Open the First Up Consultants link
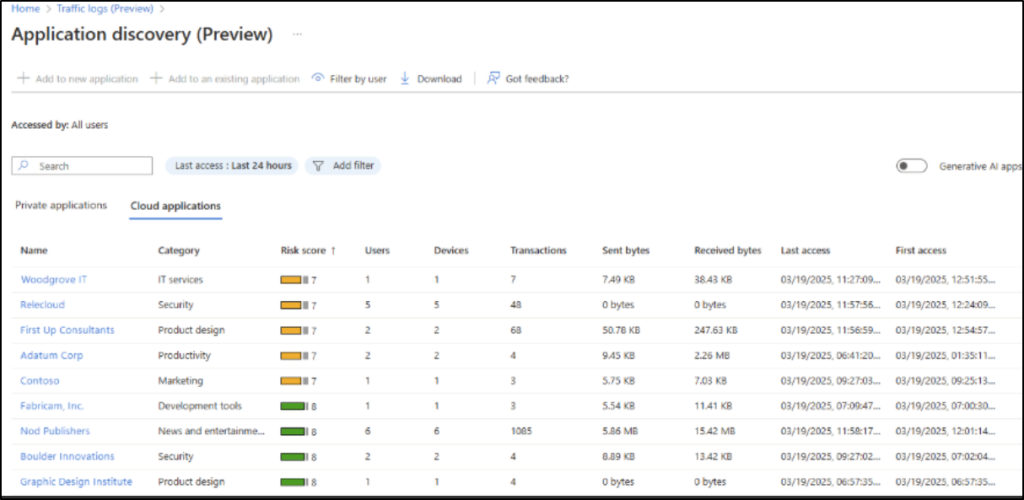This screenshot has height=500, width=1024. pyautogui.click(x=67, y=330)
